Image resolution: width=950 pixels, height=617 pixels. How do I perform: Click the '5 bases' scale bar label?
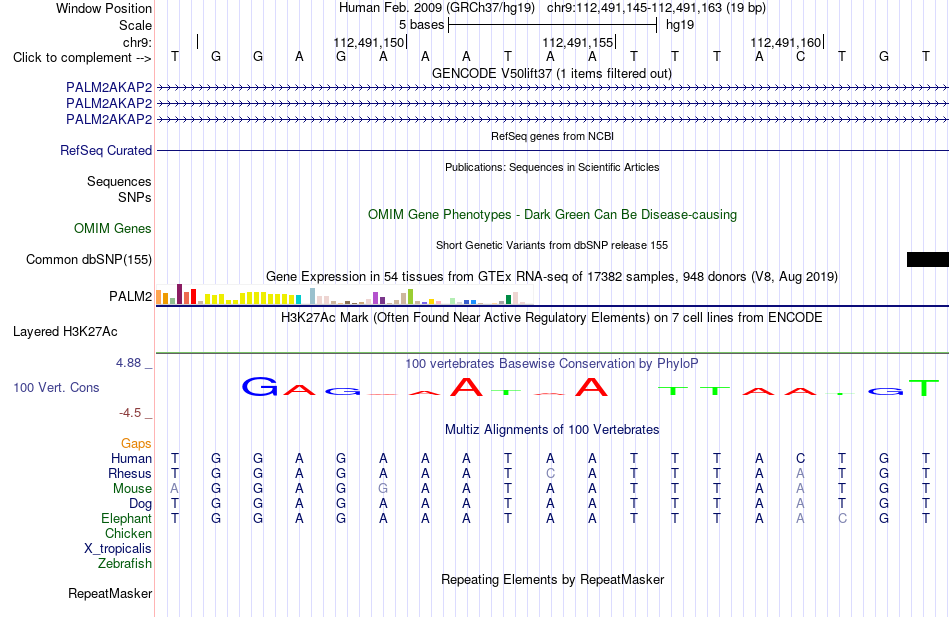(421, 25)
